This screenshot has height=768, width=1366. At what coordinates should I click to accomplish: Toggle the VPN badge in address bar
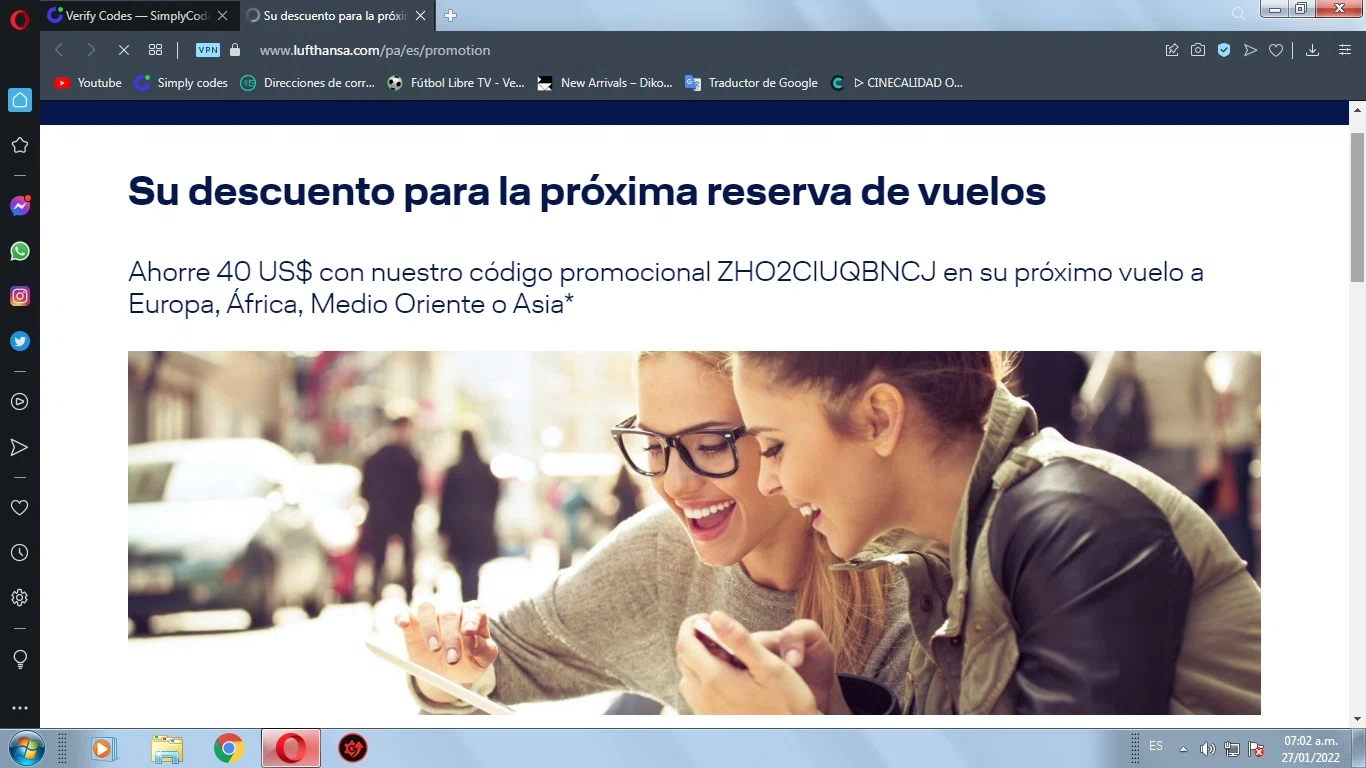pyautogui.click(x=207, y=50)
